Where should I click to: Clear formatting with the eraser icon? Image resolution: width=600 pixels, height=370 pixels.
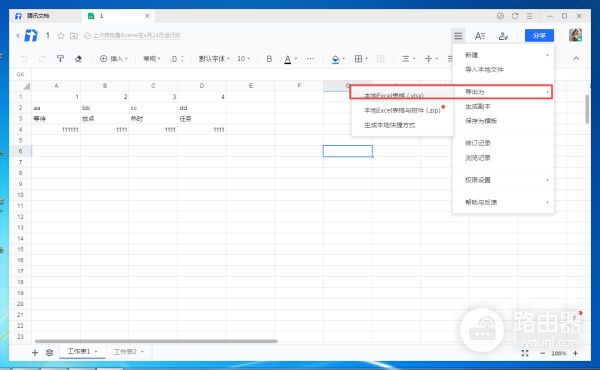pos(78,59)
